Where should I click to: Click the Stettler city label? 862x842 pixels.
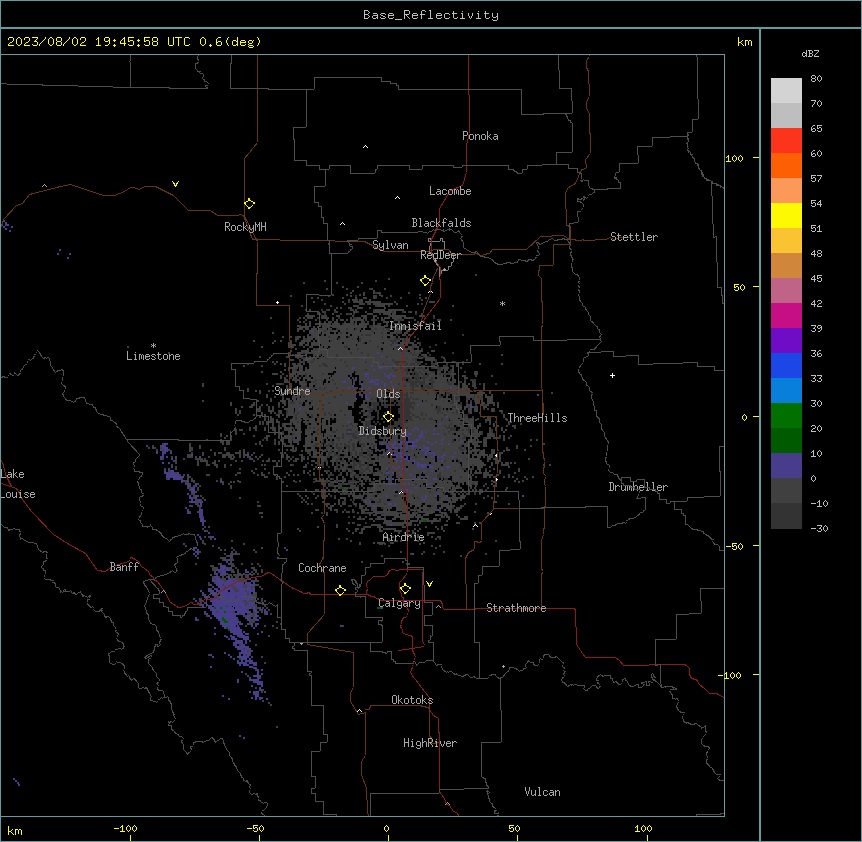point(634,237)
